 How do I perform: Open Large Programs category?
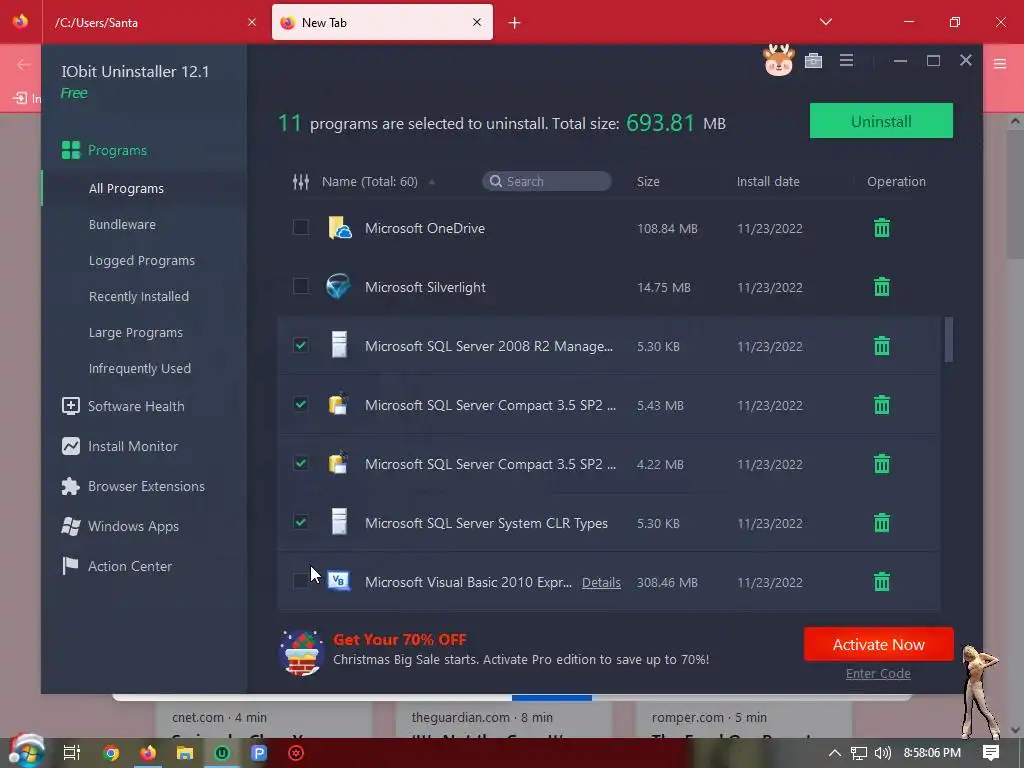136,332
